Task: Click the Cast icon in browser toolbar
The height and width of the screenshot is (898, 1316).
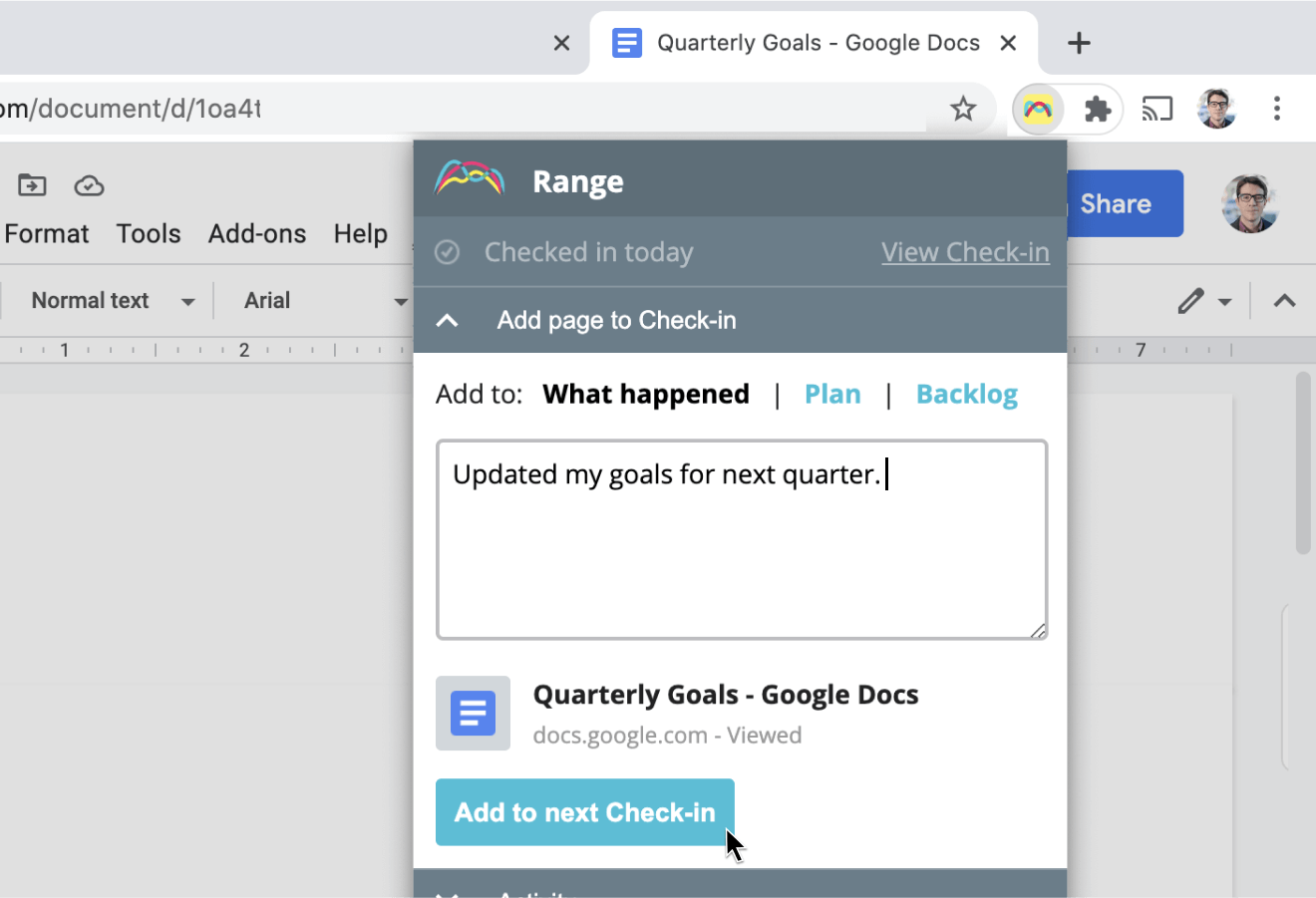Action: coord(1157,109)
